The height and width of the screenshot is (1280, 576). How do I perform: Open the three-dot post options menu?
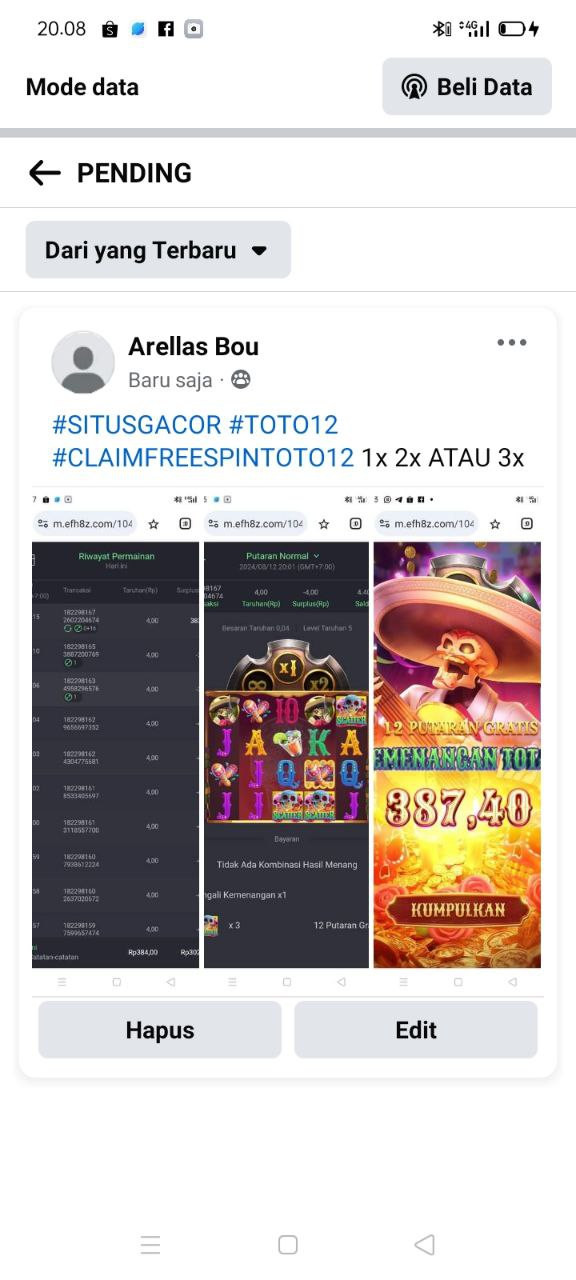click(x=511, y=343)
